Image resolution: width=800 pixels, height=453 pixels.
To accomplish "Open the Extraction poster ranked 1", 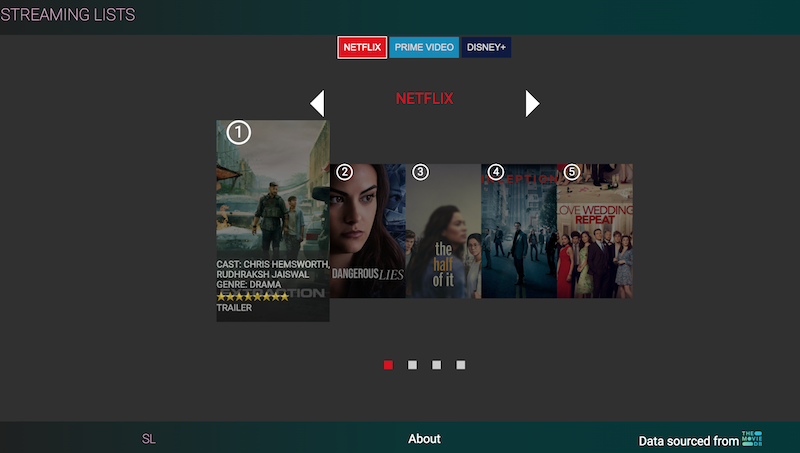I will 273,220.
